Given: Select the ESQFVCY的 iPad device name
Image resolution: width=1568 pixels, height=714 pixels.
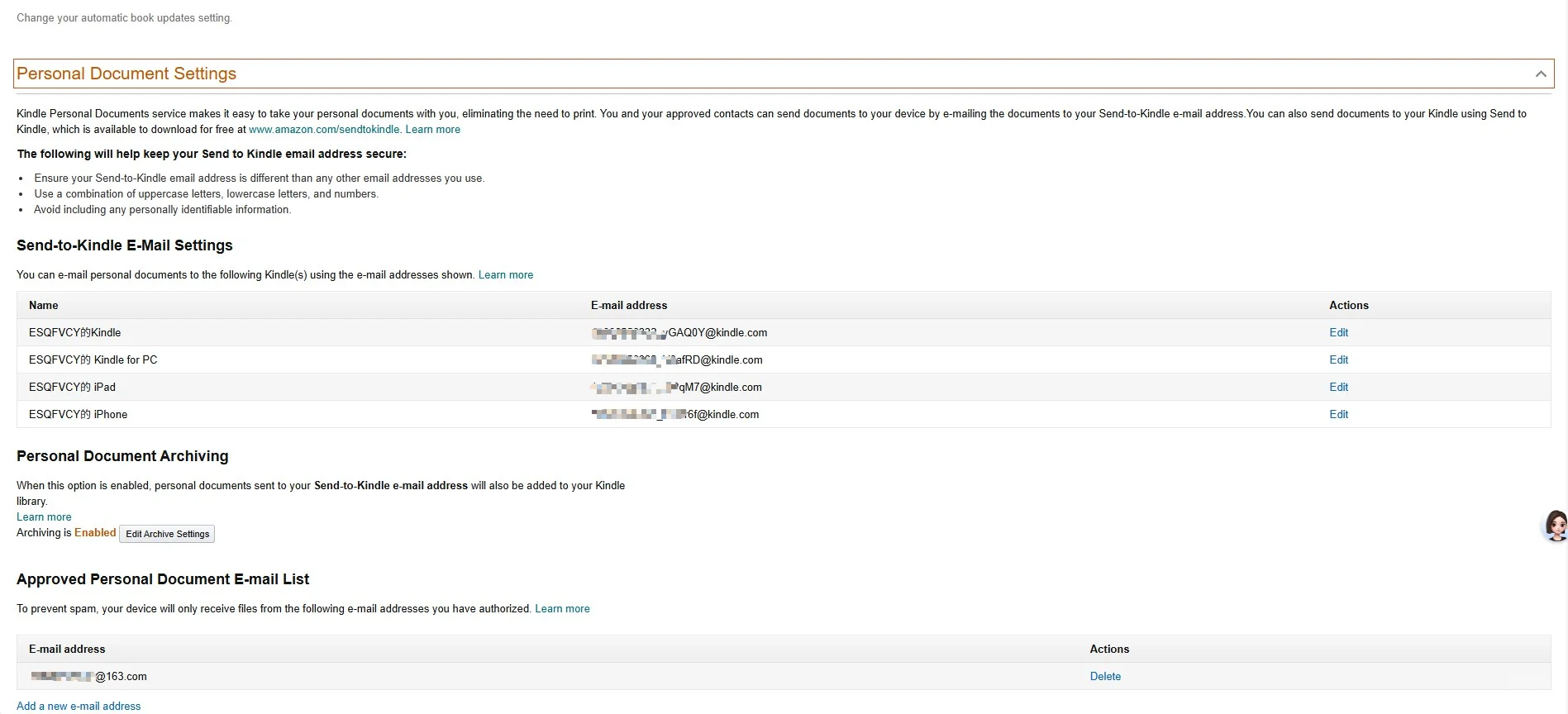Looking at the screenshot, I should pos(72,387).
